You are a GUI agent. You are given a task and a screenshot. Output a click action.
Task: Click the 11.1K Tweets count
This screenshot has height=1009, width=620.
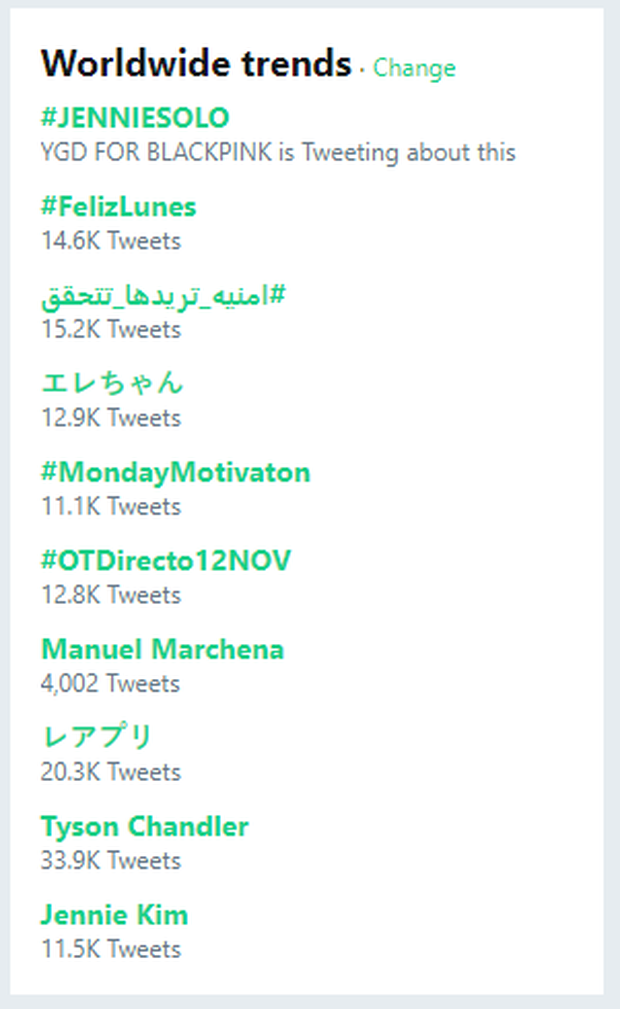(x=111, y=506)
